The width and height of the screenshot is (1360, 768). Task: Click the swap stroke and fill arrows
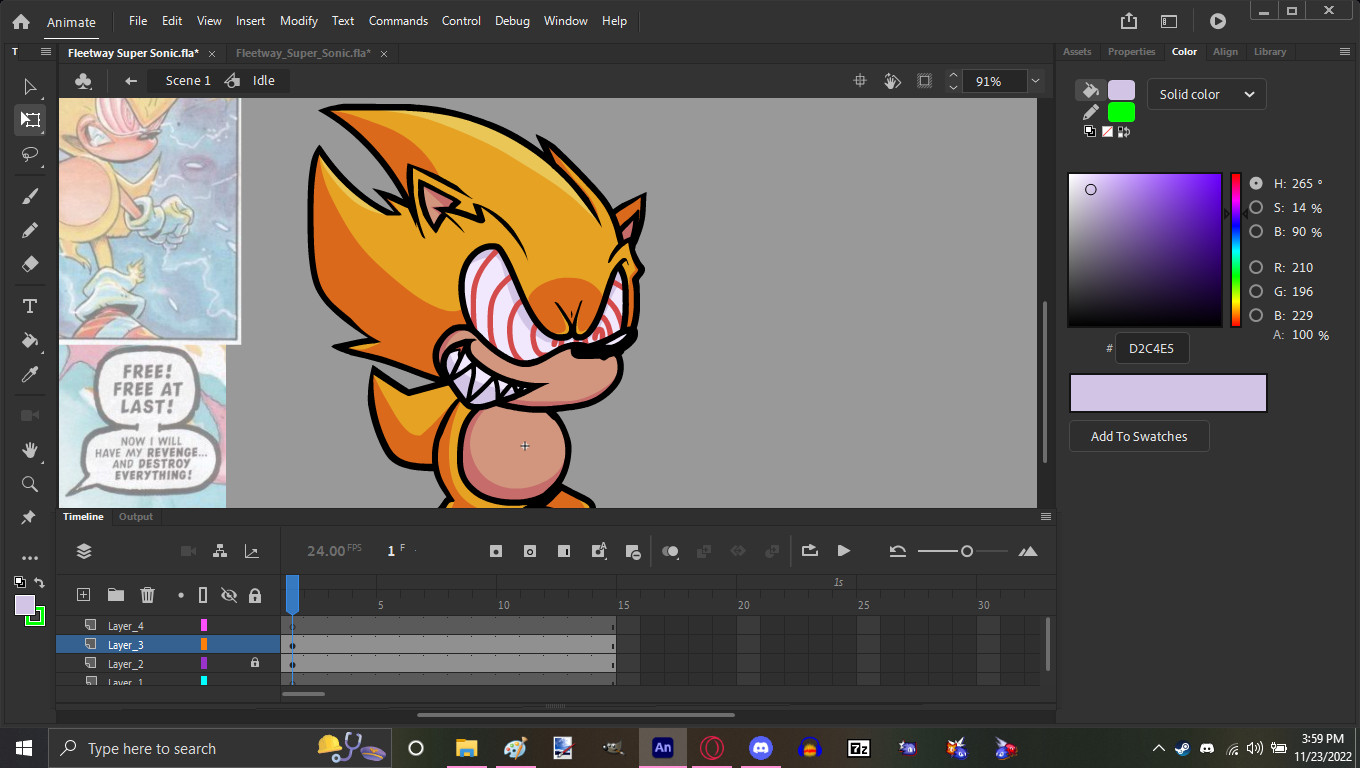click(x=40, y=582)
